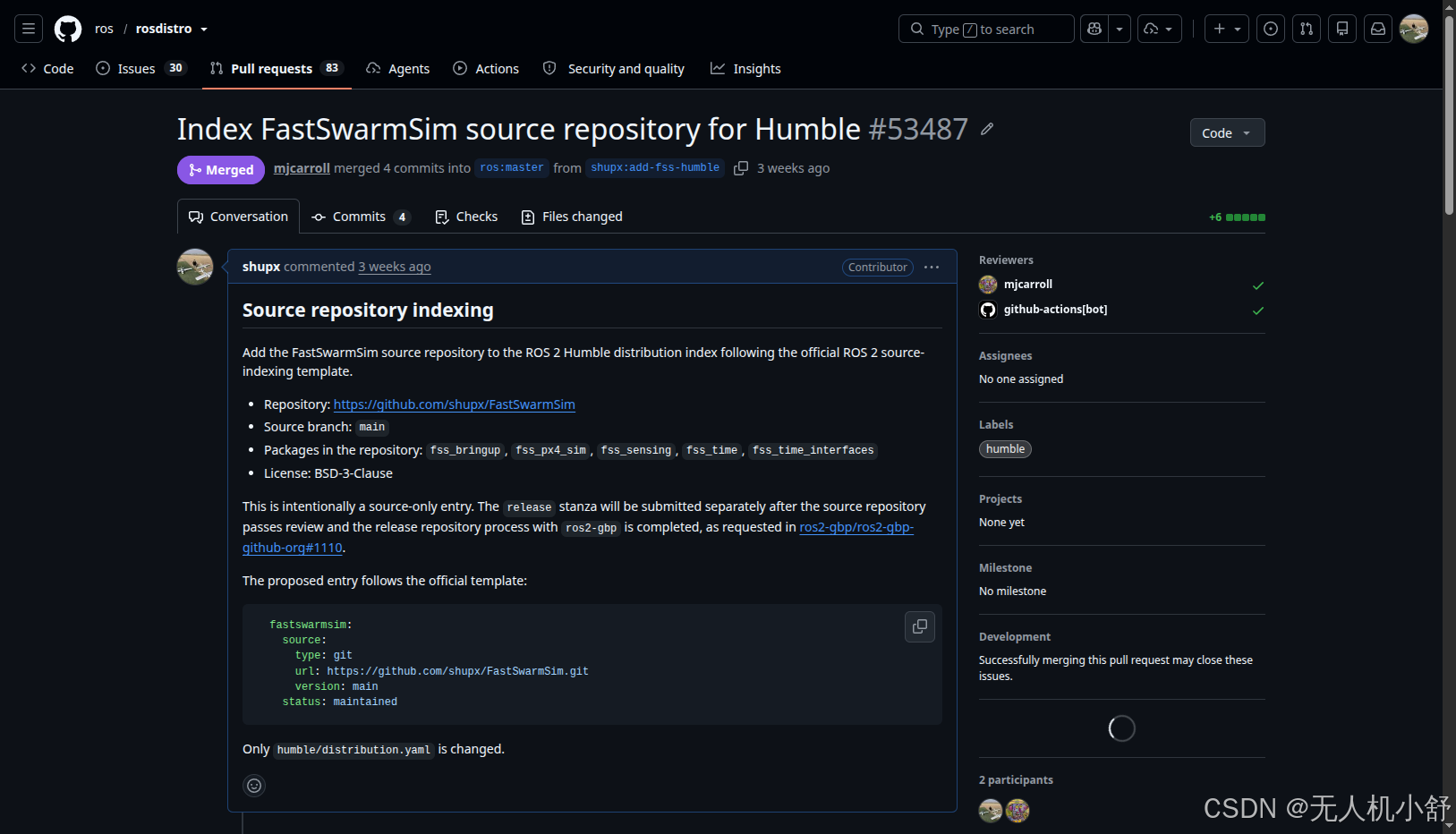The image size is (1456, 834).
Task: Add an emoji reaction to the comment
Action: pyautogui.click(x=254, y=786)
